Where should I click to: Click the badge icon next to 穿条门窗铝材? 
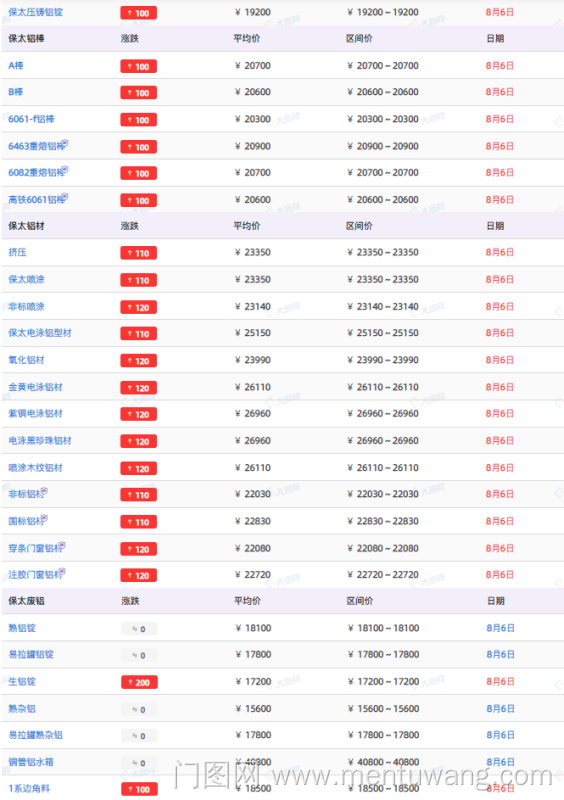(x=62, y=545)
